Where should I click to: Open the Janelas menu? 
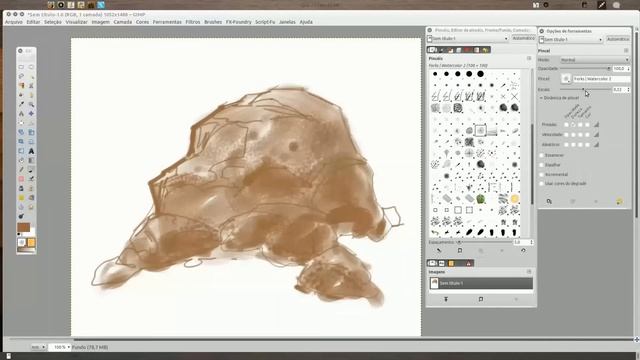point(287,22)
